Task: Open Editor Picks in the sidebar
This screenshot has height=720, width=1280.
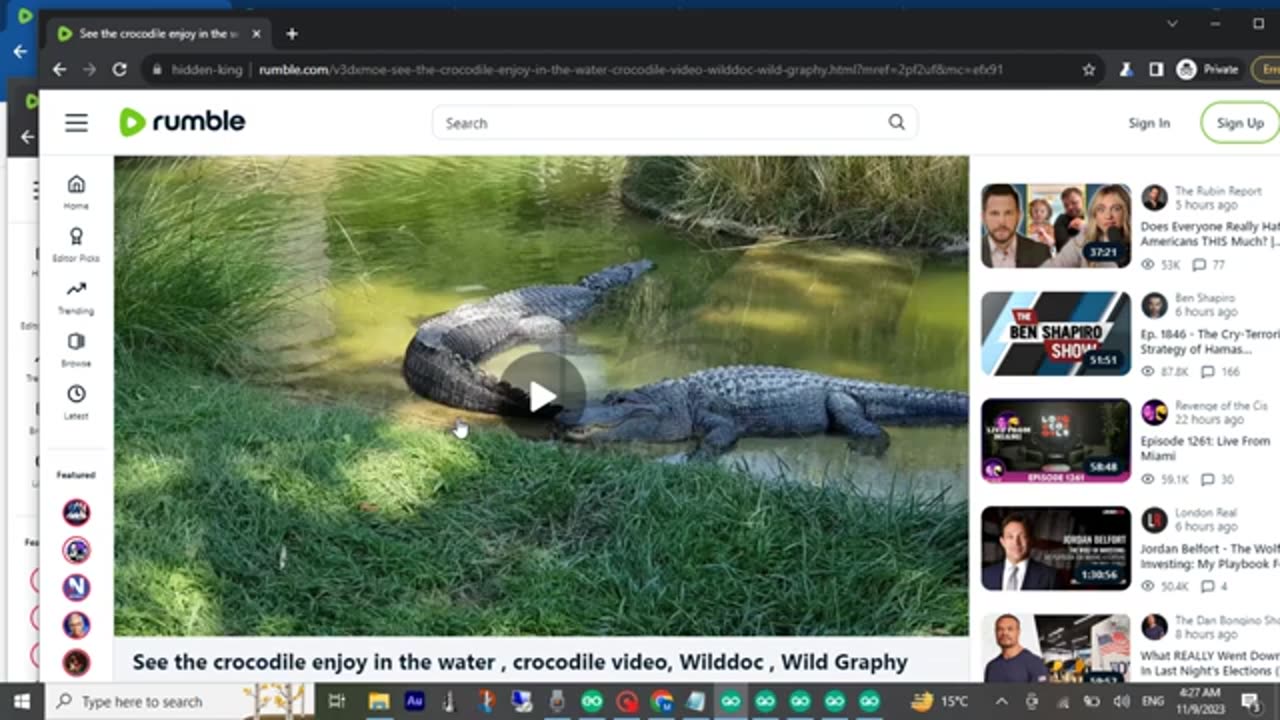Action: pyautogui.click(x=76, y=244)
